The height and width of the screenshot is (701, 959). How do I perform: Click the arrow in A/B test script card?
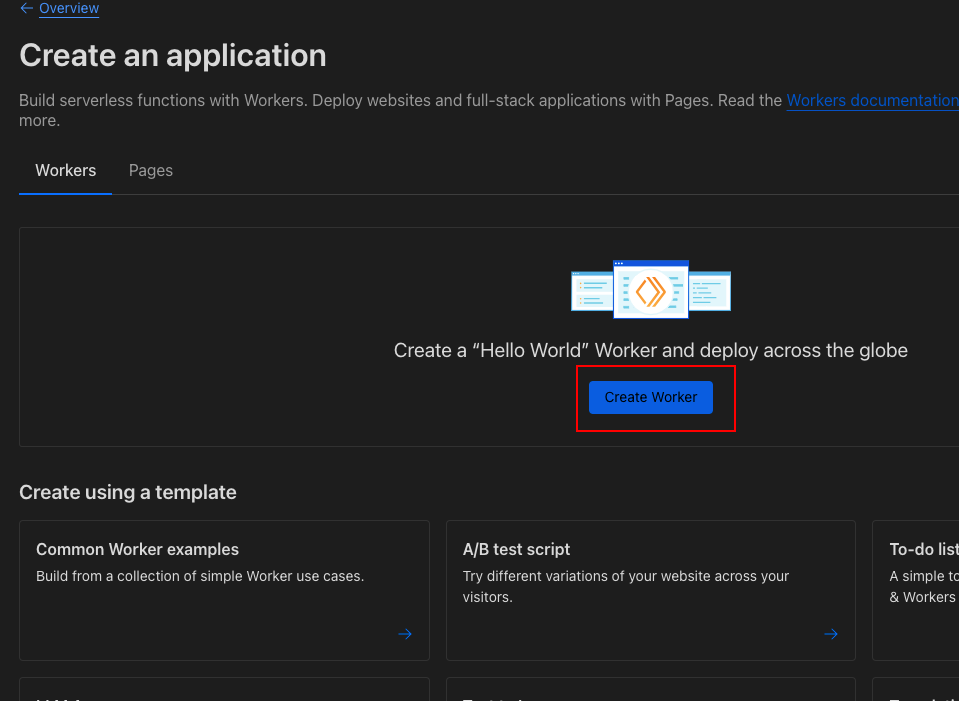click(831, 634)
